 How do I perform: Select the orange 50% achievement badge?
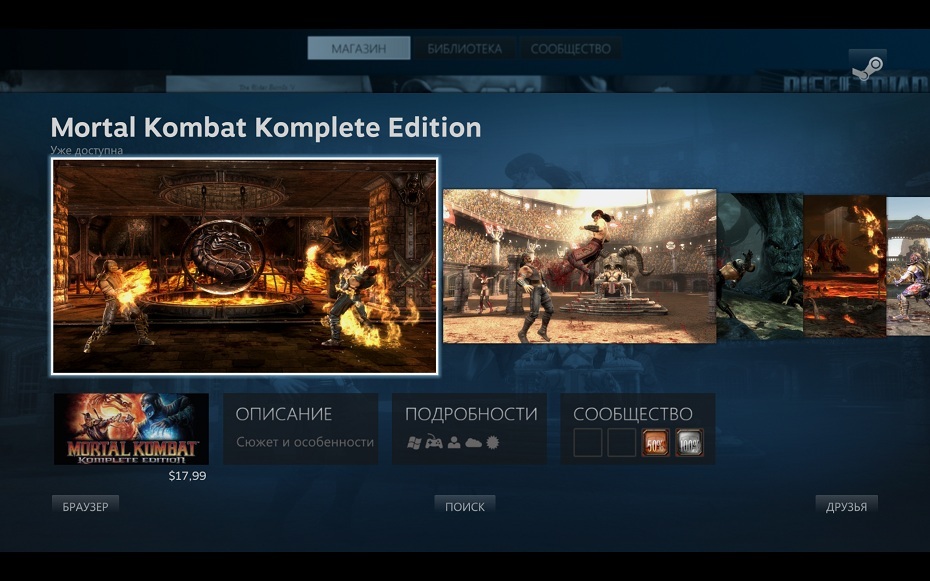(655, 443)
